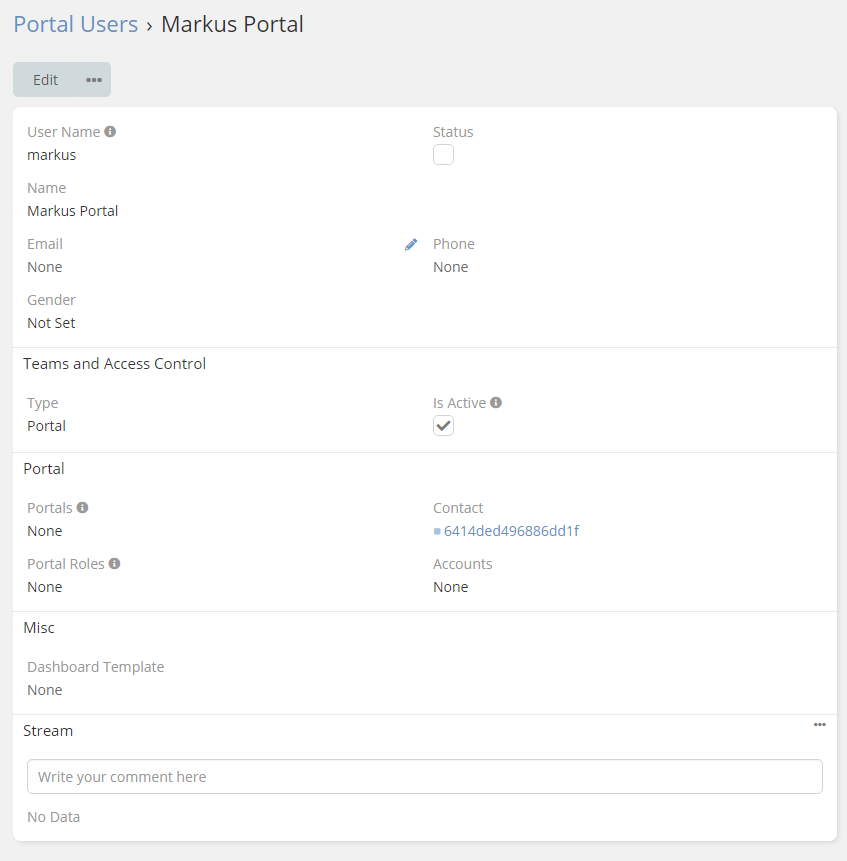Show info tooltip for the Portals field
847x861 pixels.
83,507
